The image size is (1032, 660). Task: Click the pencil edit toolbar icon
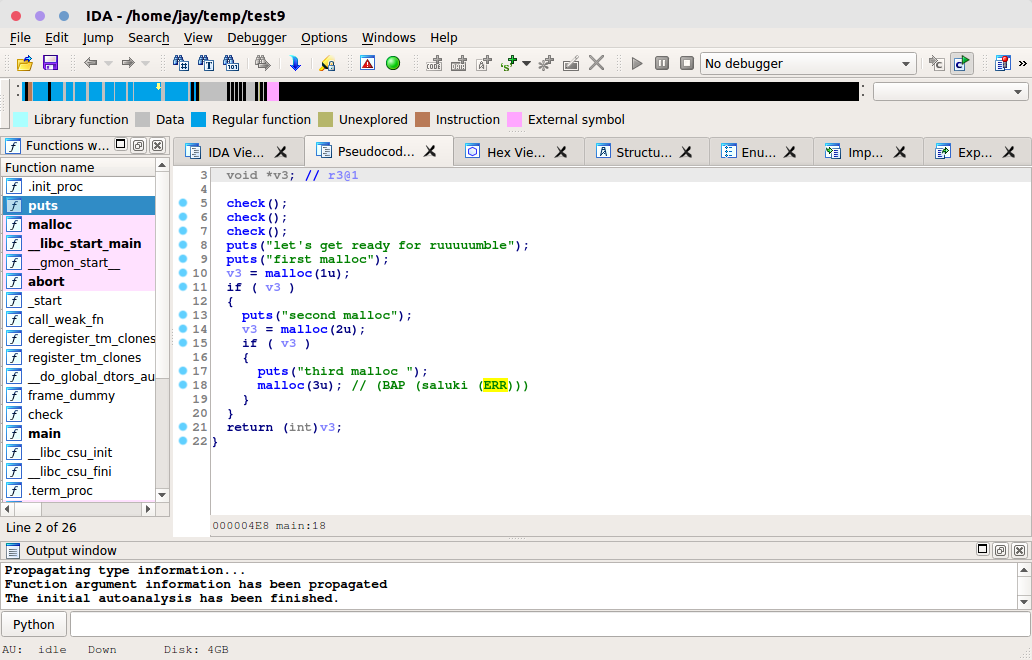point(571,63)
